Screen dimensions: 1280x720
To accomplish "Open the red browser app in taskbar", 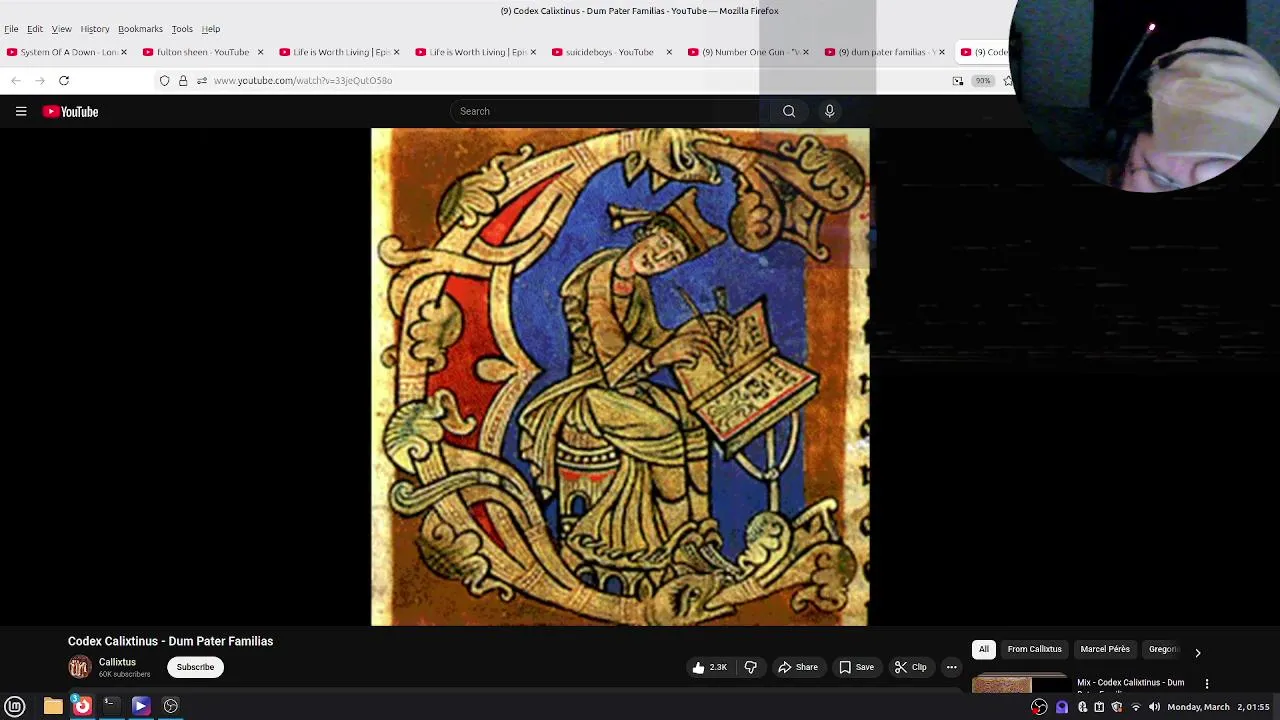I will click(x=82, y=706).
